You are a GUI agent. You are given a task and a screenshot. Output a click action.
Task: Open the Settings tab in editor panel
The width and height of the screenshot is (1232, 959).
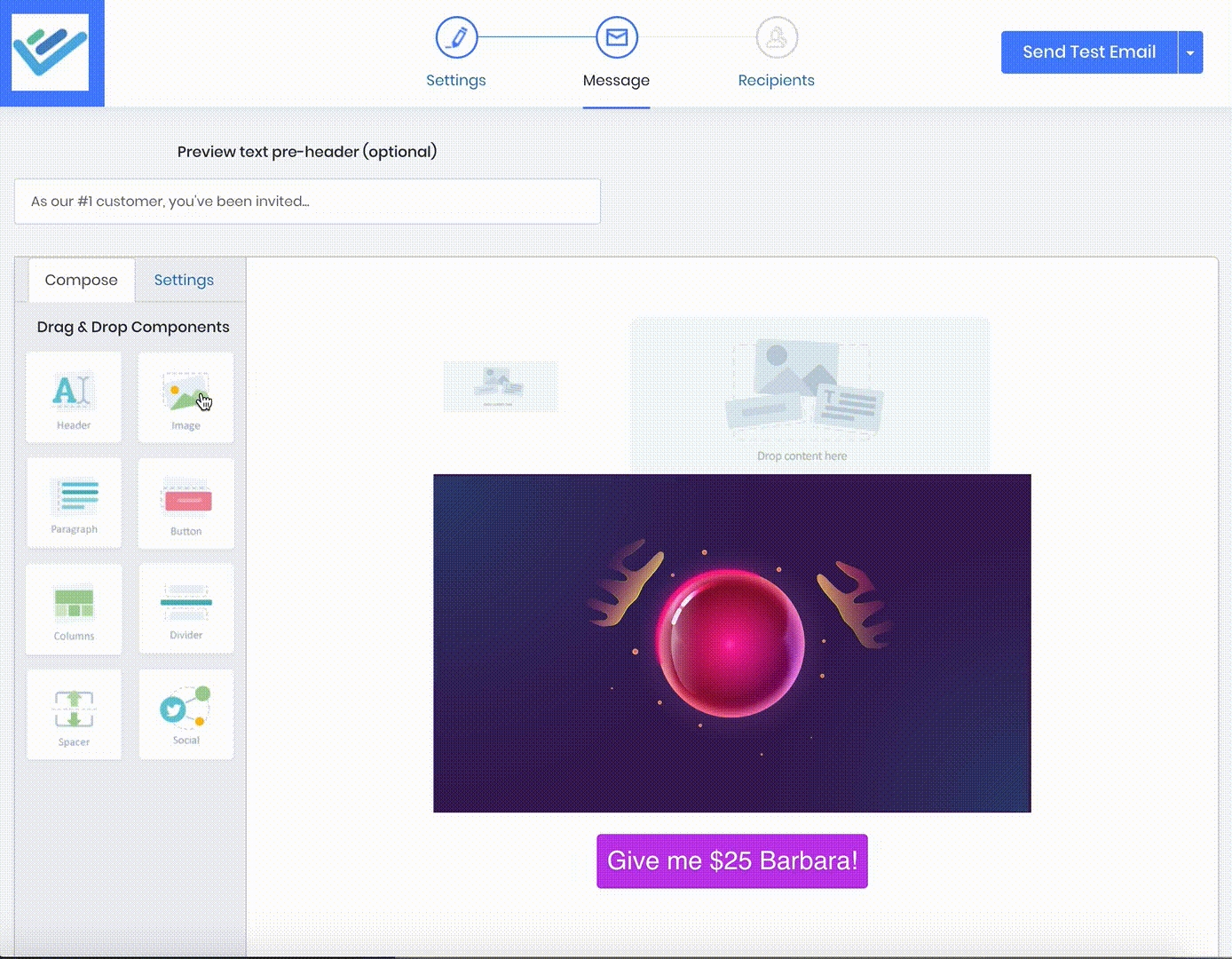184,280
